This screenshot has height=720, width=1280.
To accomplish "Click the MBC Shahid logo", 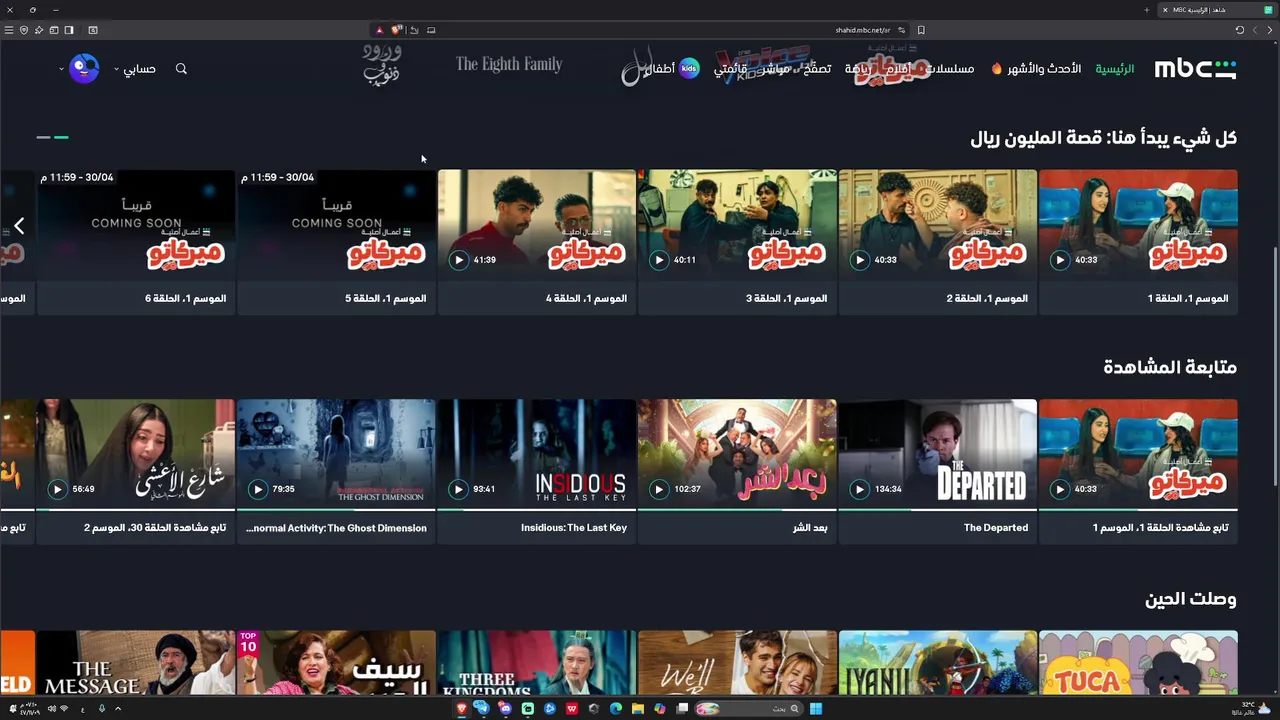I will pyautogui.click(x=1195, y=69).
